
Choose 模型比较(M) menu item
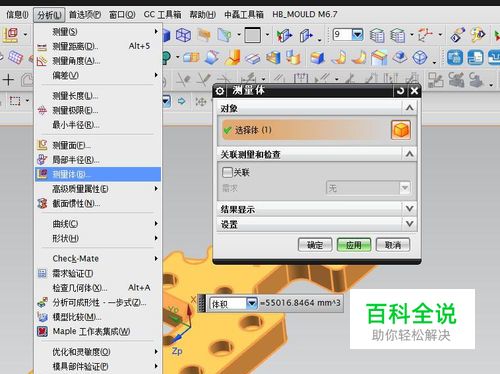[x=98, y=316]
